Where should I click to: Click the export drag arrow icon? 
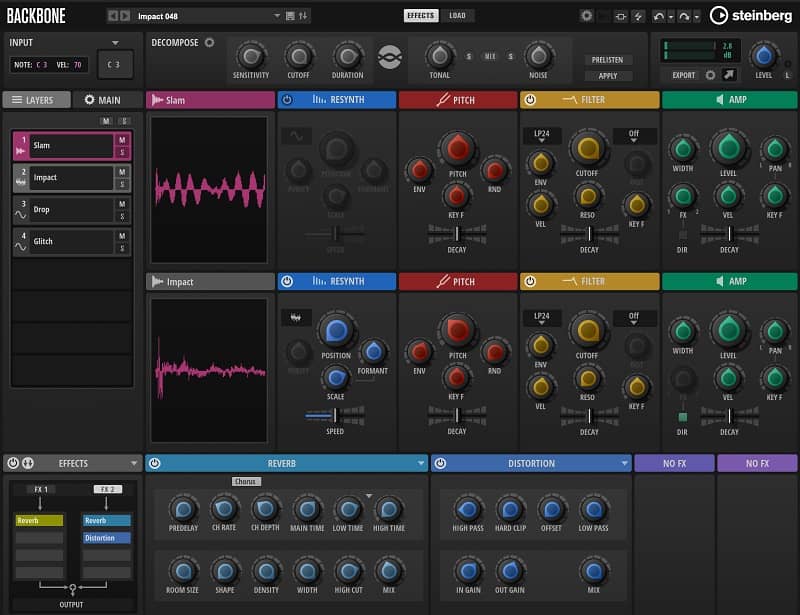[729, 75]
